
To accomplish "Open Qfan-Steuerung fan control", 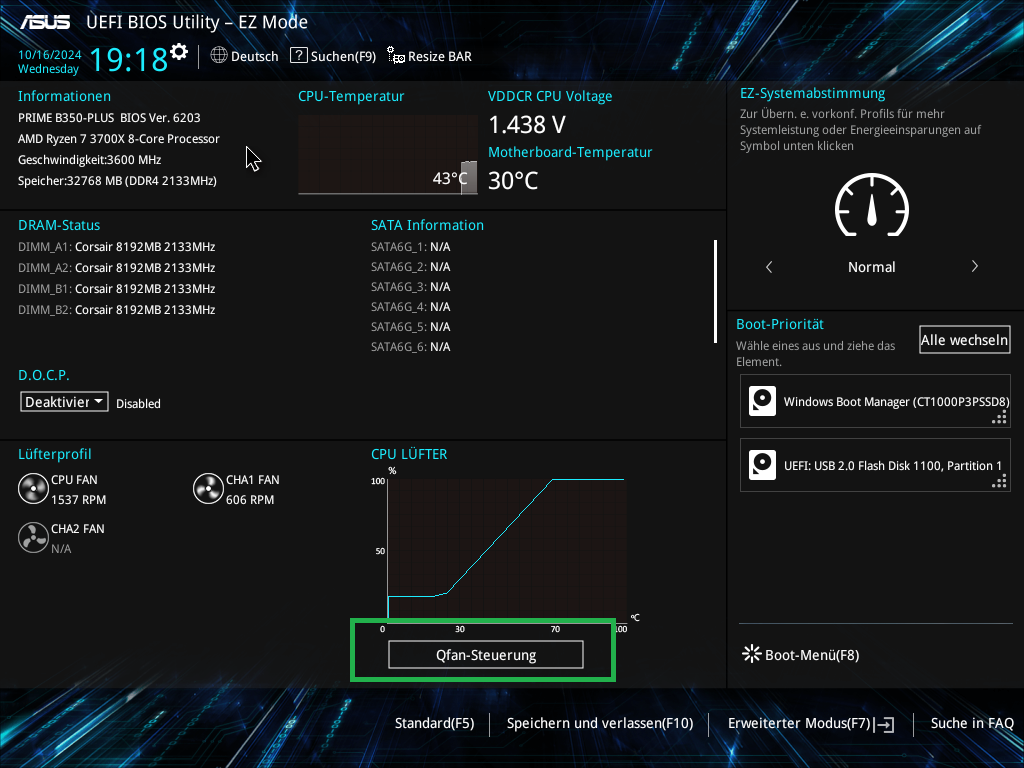I will 486,654.
